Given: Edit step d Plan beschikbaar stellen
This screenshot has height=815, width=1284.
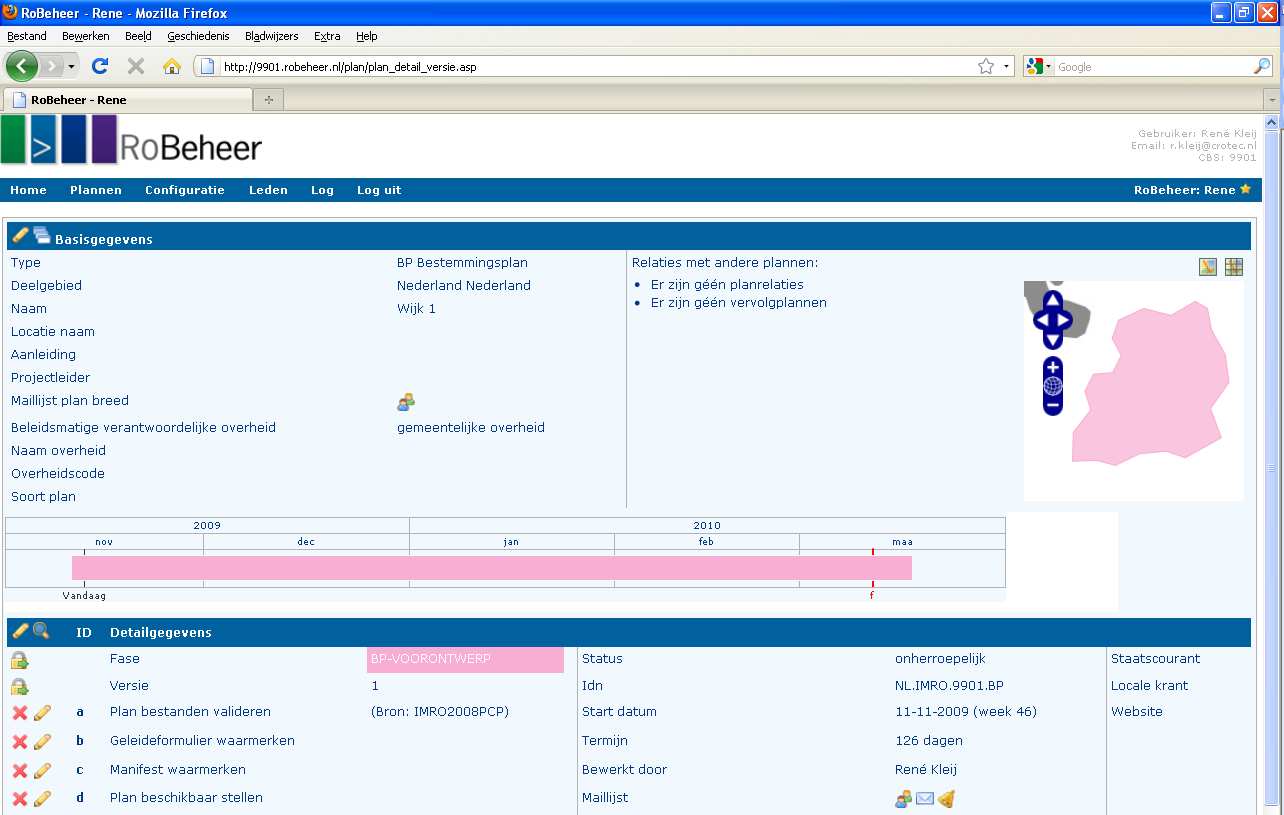Looking at the screenshot, I should tap(42, 799).
